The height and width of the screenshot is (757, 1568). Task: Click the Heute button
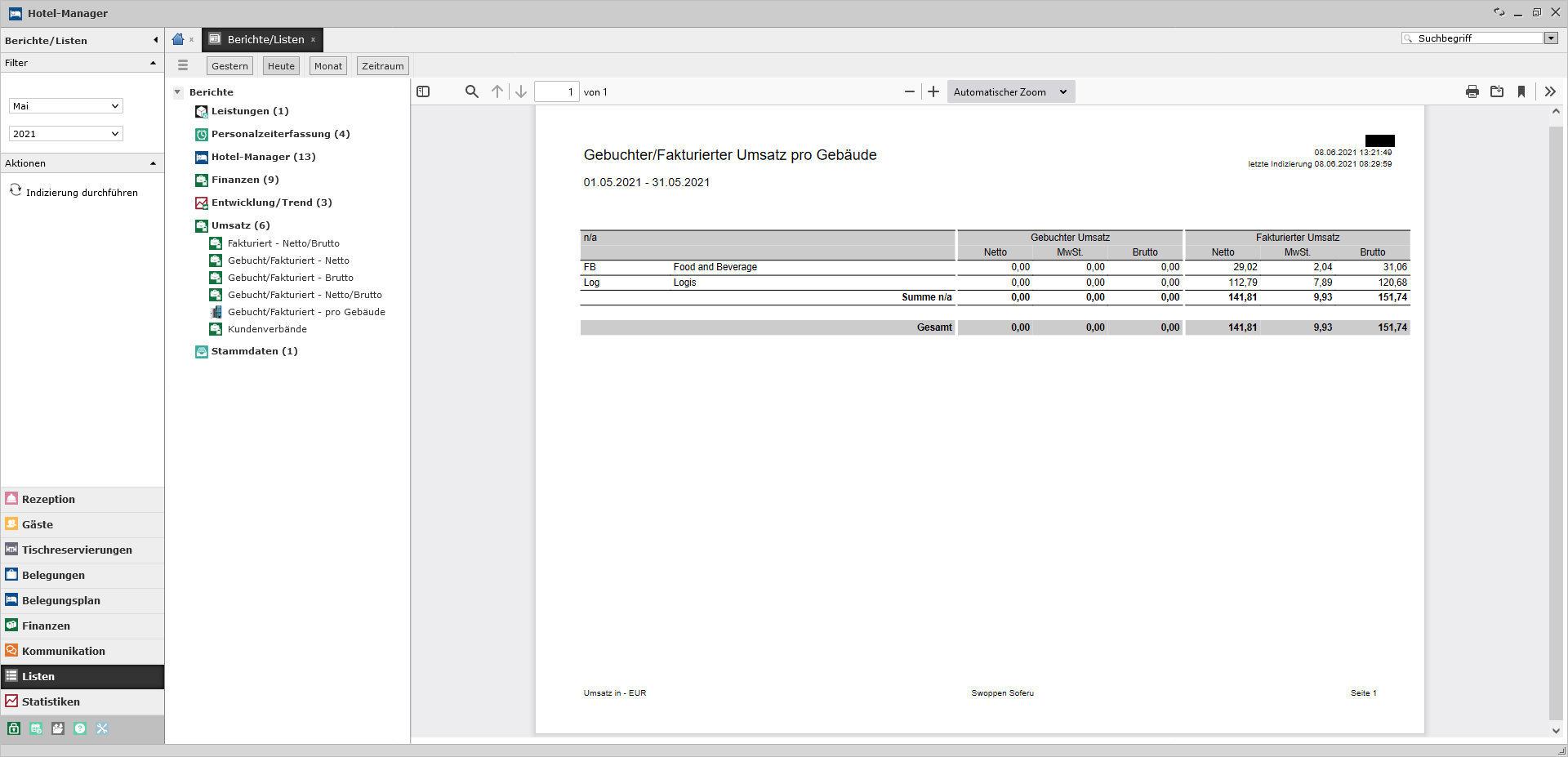pyautogui.click(x=281, y=66)
